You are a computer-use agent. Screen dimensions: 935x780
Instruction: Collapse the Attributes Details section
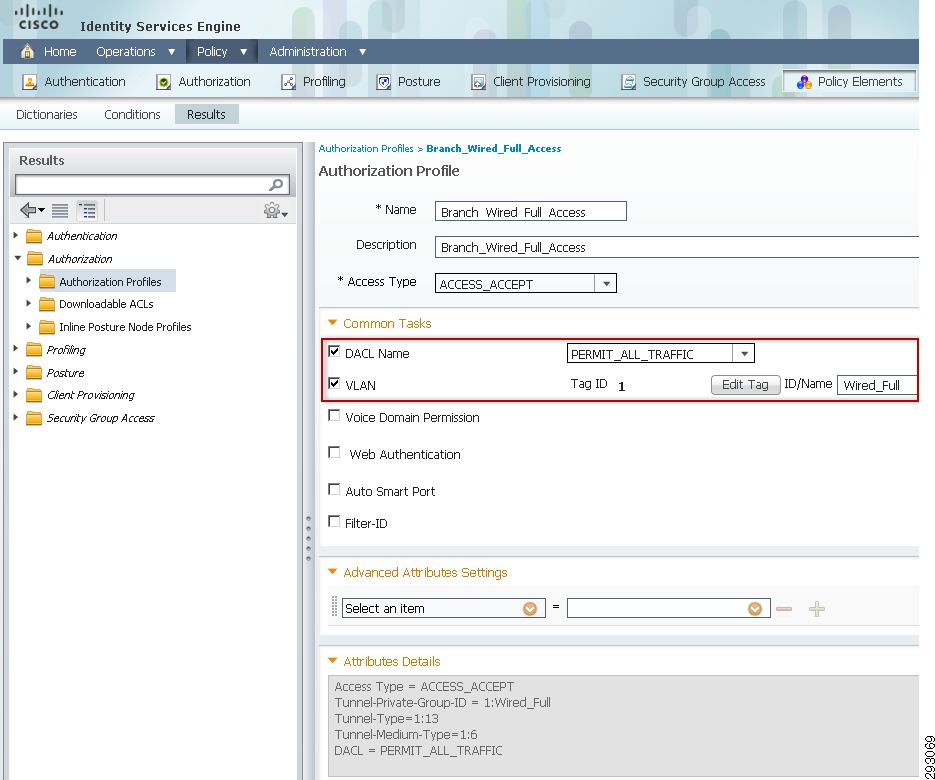click(x=333, y=661)
